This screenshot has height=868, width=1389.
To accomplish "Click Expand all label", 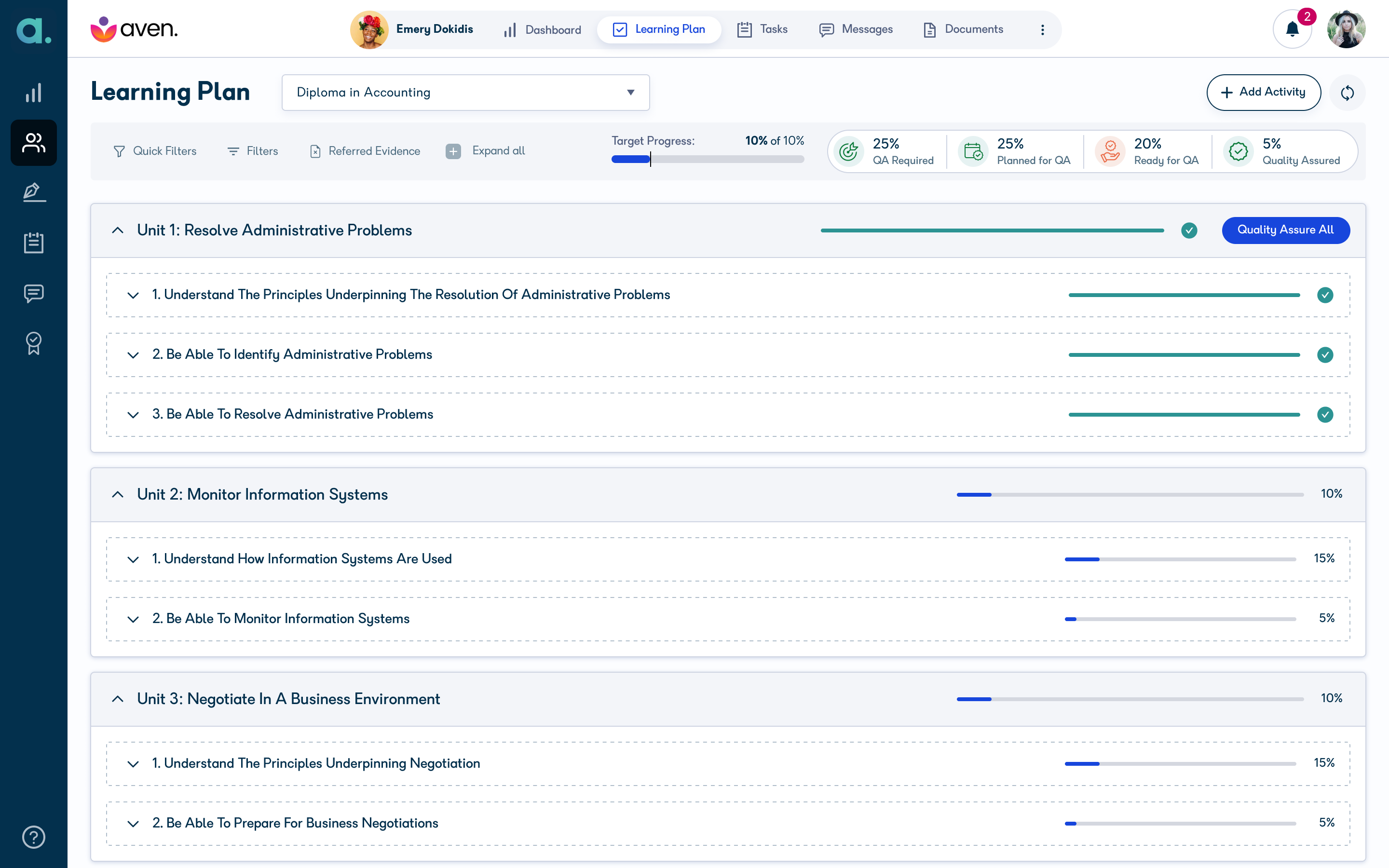I will (x=498, y=150).
